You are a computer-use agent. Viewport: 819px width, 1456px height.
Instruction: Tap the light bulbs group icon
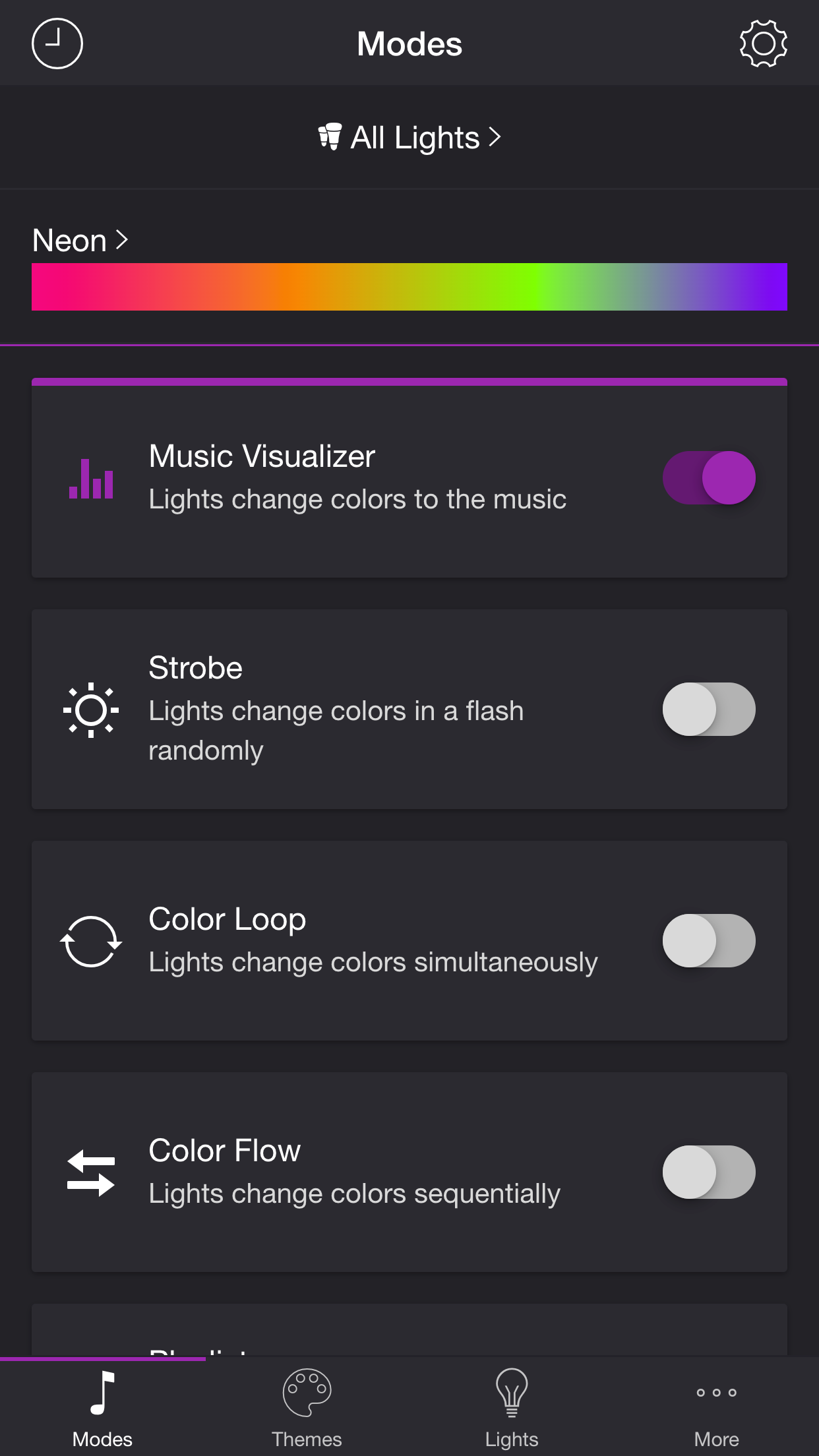click(330, 137)
